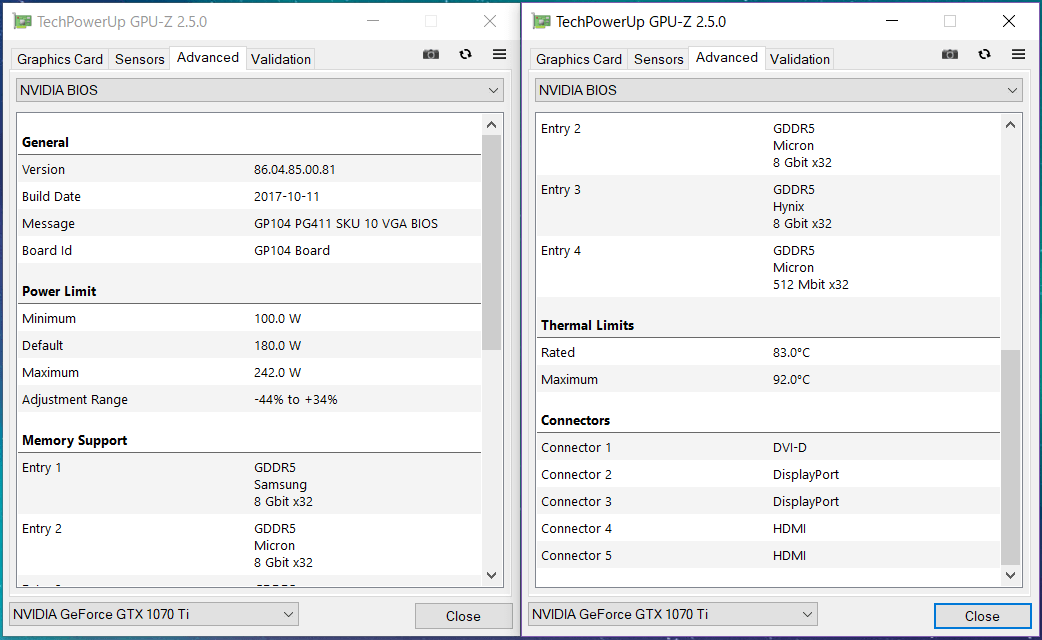Click the Samsung memory vendor in Entry 1
Viewport: 1042px width, 640px height.
[x=280, y=484]
